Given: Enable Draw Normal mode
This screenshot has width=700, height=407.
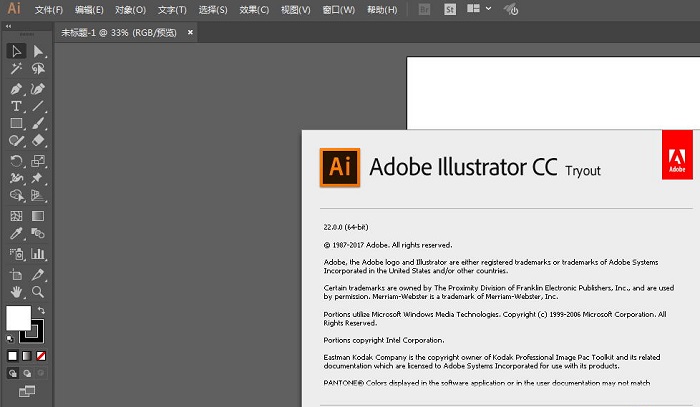Looking at the screenshot, I should (x=13, y=373).
